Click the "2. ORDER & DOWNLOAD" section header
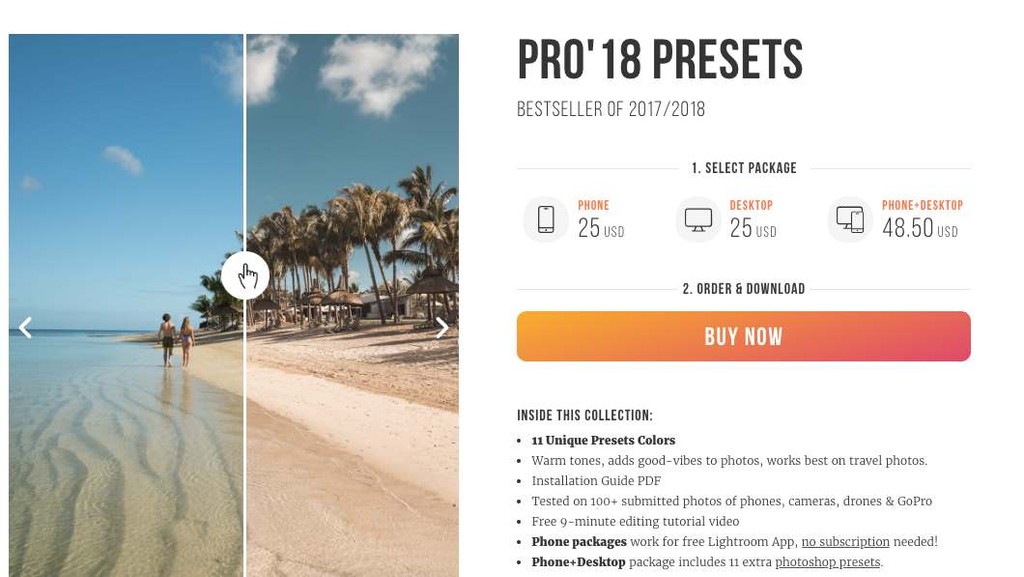The image size is (1024, 577). tap(744, 288)
